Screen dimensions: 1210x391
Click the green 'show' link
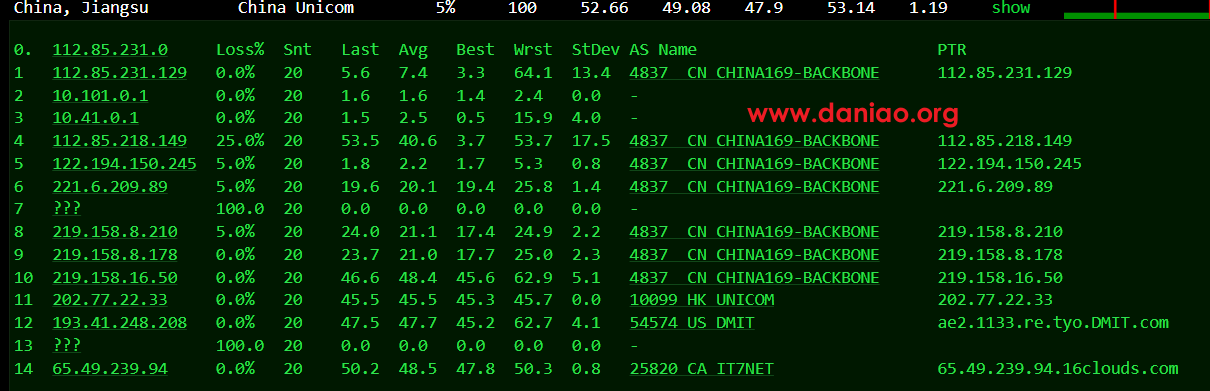1011,8
